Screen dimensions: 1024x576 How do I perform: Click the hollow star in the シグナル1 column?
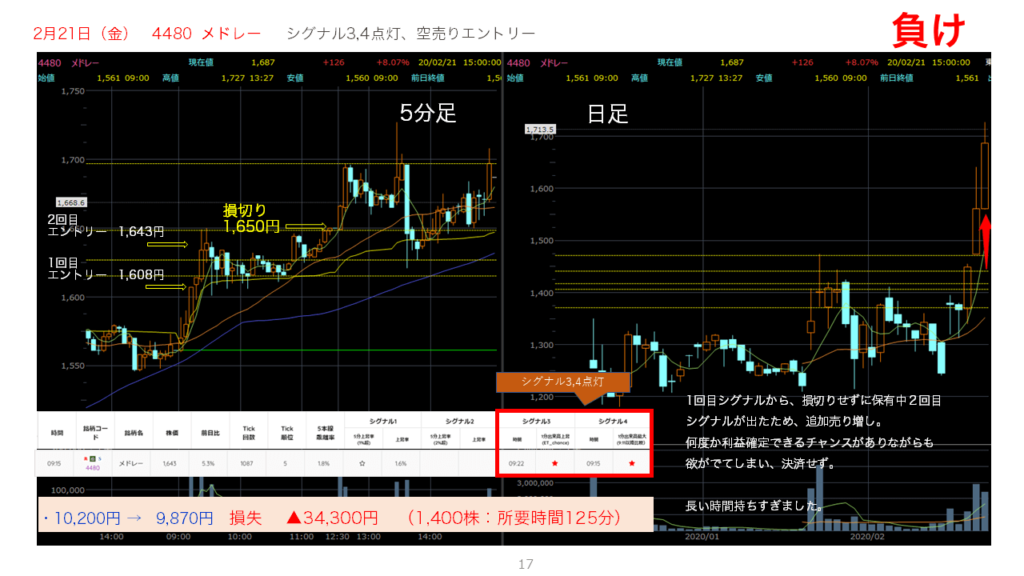click(x=362, y=463)
